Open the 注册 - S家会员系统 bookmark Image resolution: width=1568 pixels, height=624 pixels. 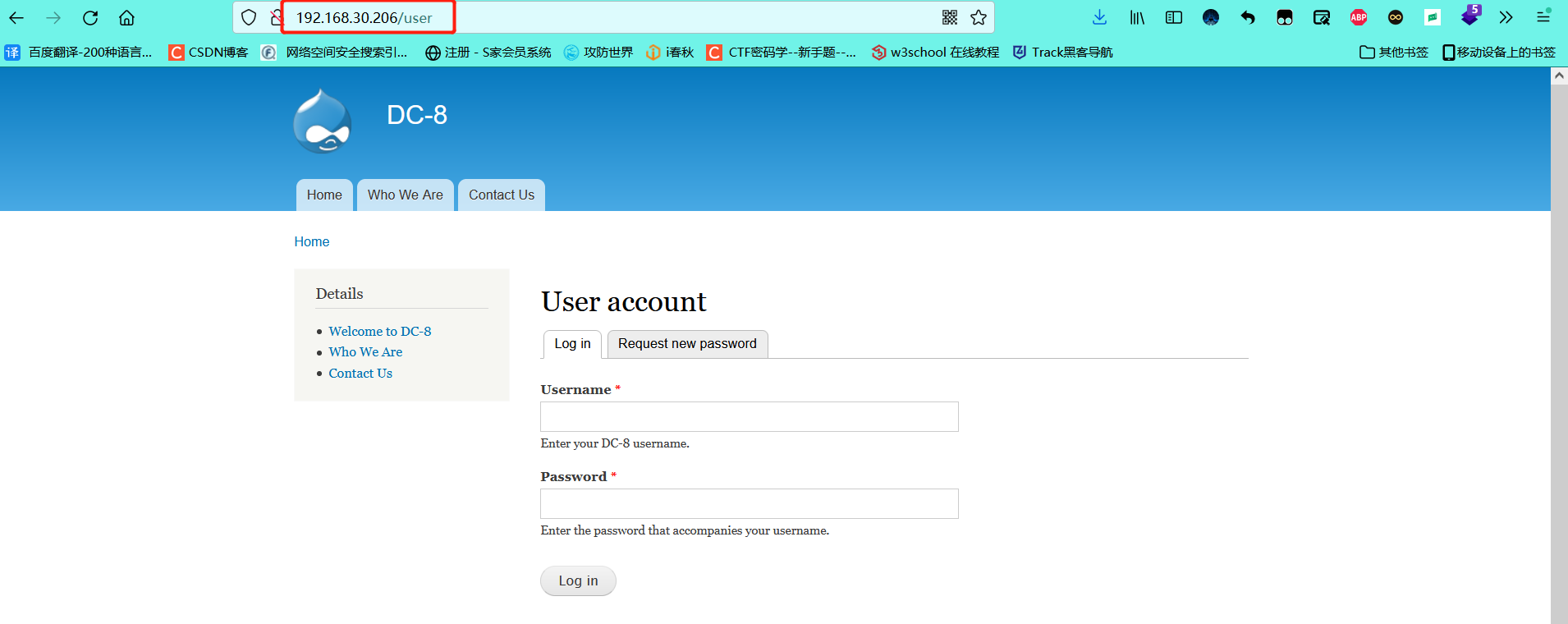coord(488,53)
